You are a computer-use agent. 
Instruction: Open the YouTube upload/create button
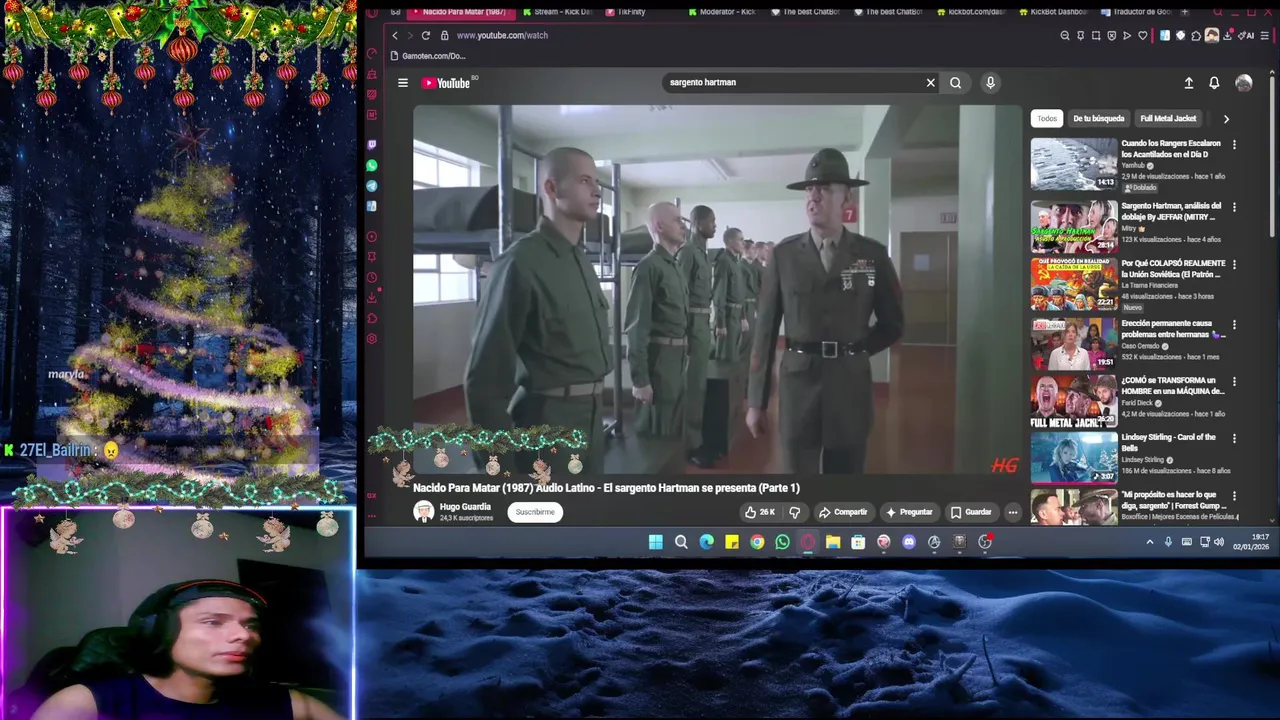[x=1188, y=83]
